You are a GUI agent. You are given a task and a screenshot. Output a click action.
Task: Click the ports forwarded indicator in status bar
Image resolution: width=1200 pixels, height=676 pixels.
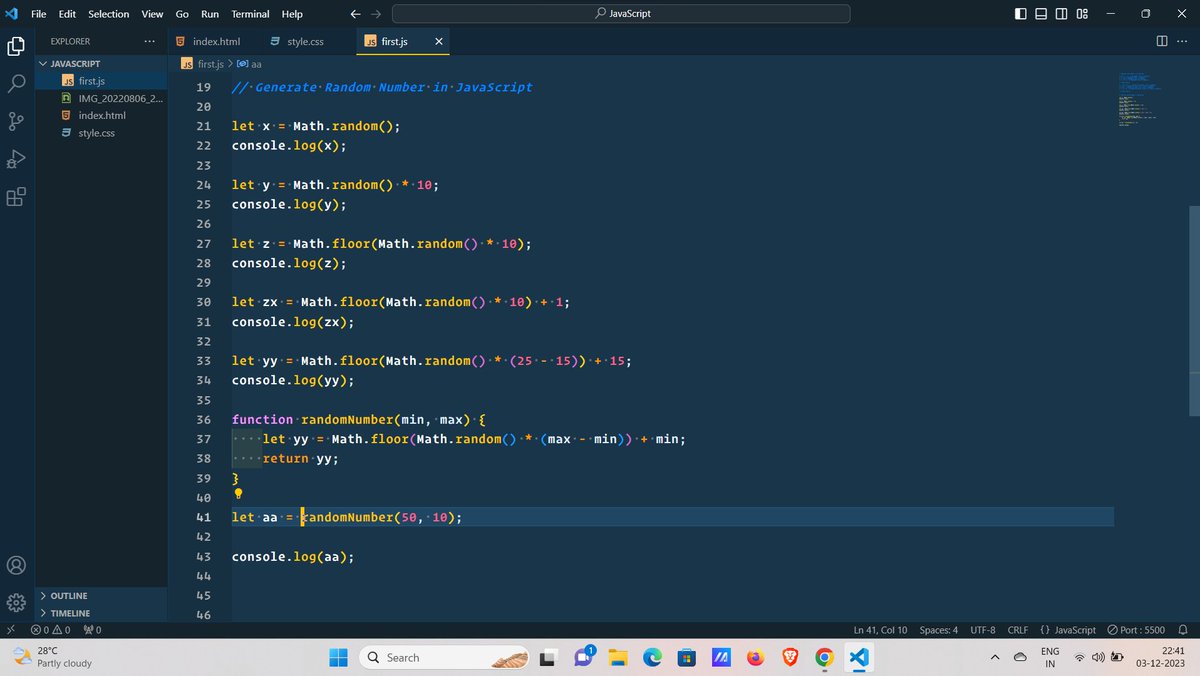[x=92, y=630]
